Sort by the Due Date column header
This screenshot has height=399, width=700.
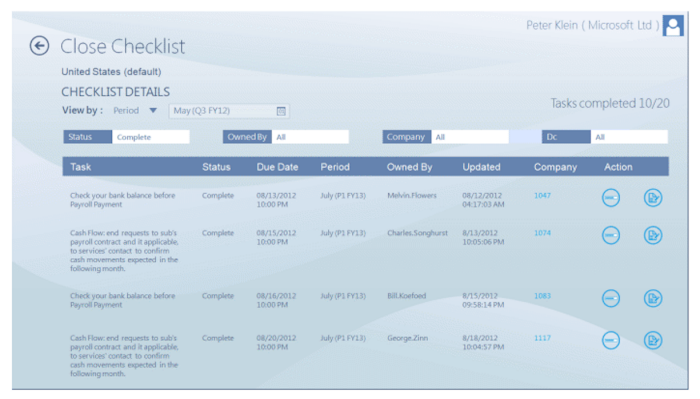[277, 167]
